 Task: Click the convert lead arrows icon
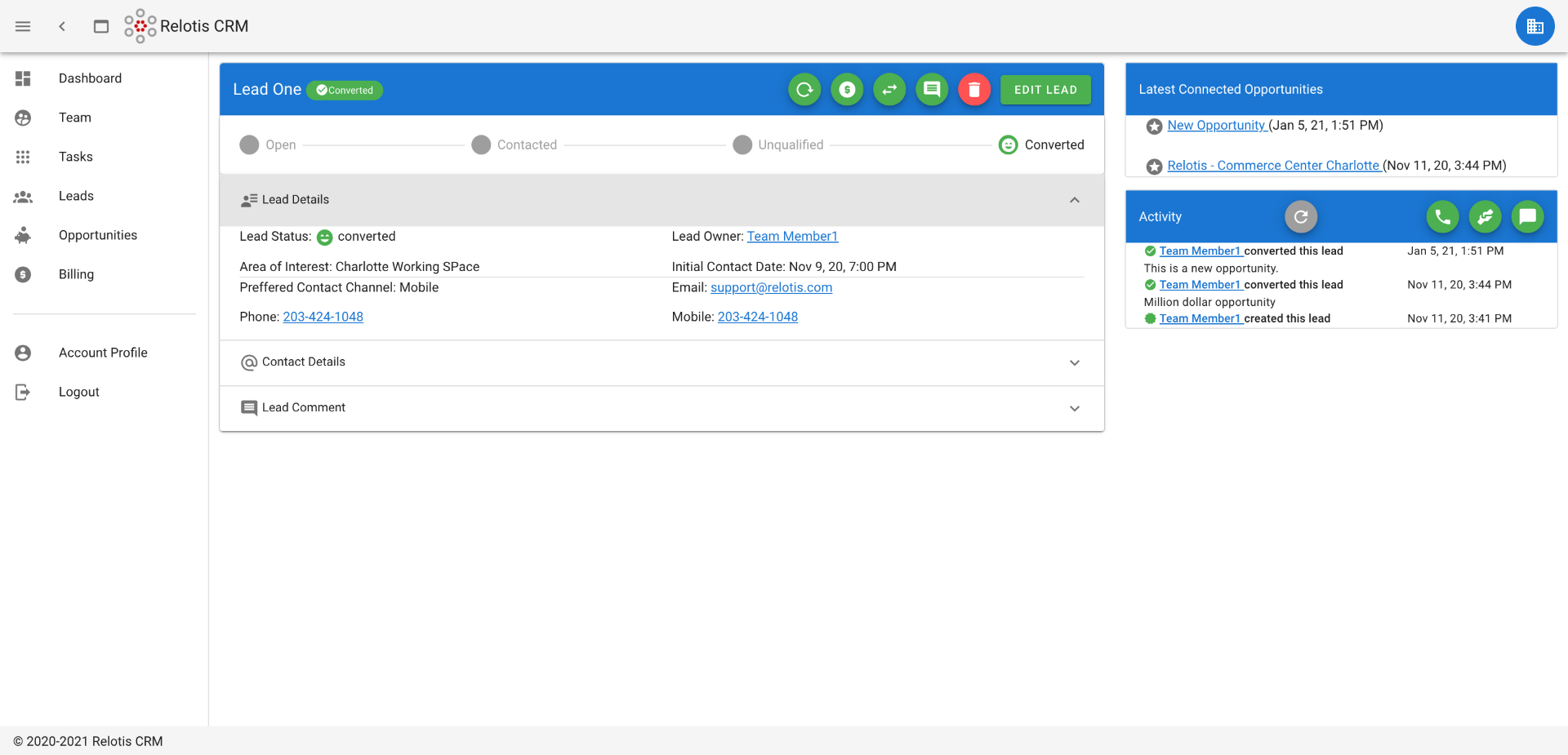pos(889,89)
